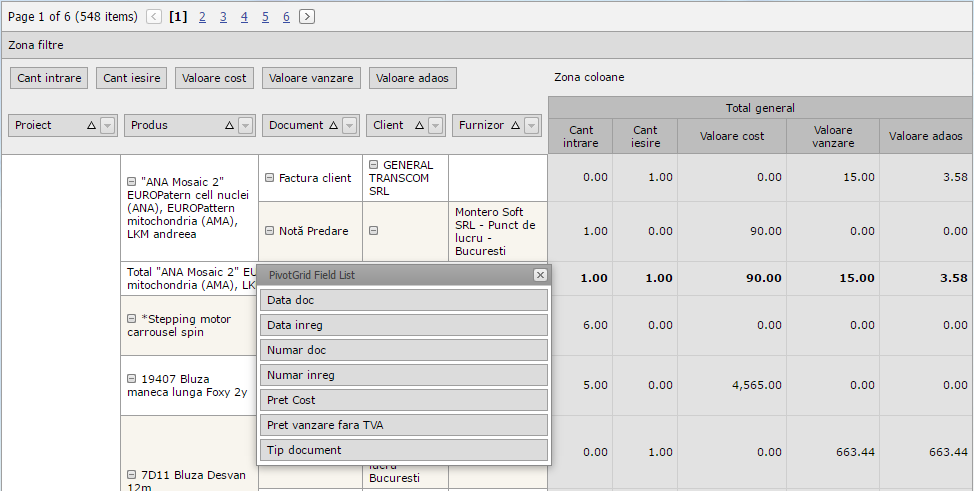Navigate to page 6

[x=286, y=17]
